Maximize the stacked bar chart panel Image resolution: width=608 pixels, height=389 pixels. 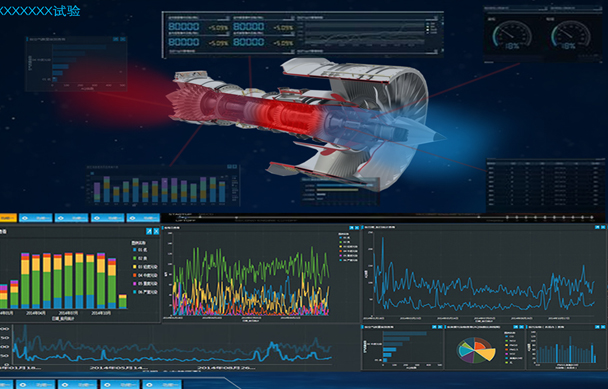tap(149, 231)
